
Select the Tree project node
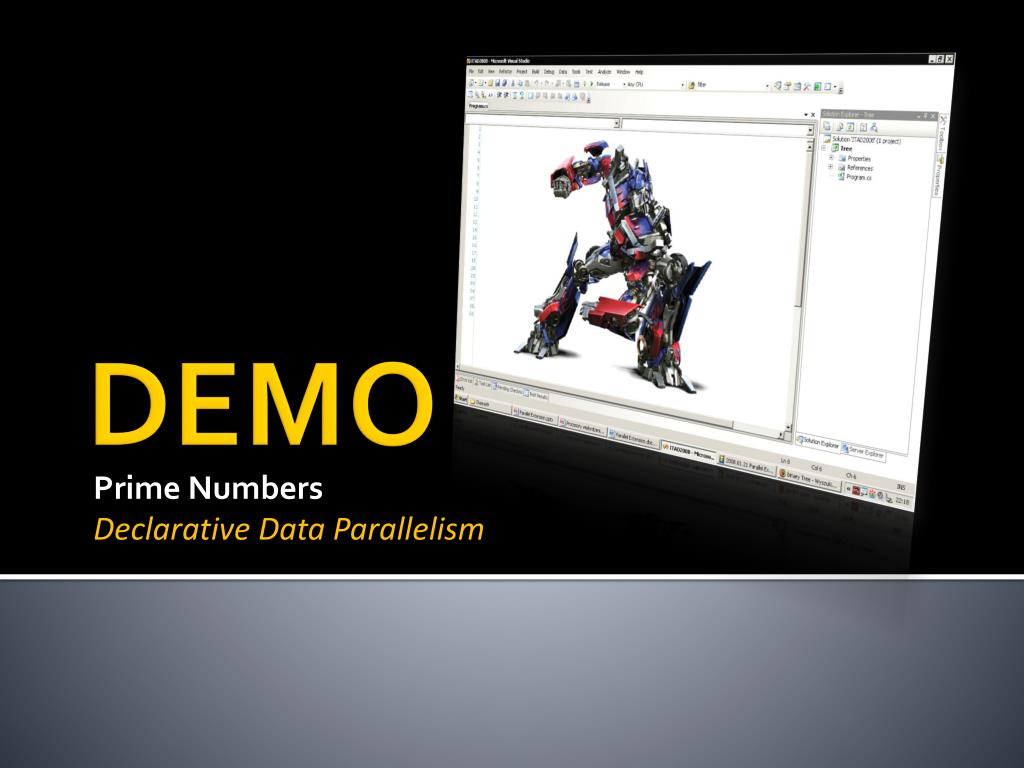coord(846,149)
